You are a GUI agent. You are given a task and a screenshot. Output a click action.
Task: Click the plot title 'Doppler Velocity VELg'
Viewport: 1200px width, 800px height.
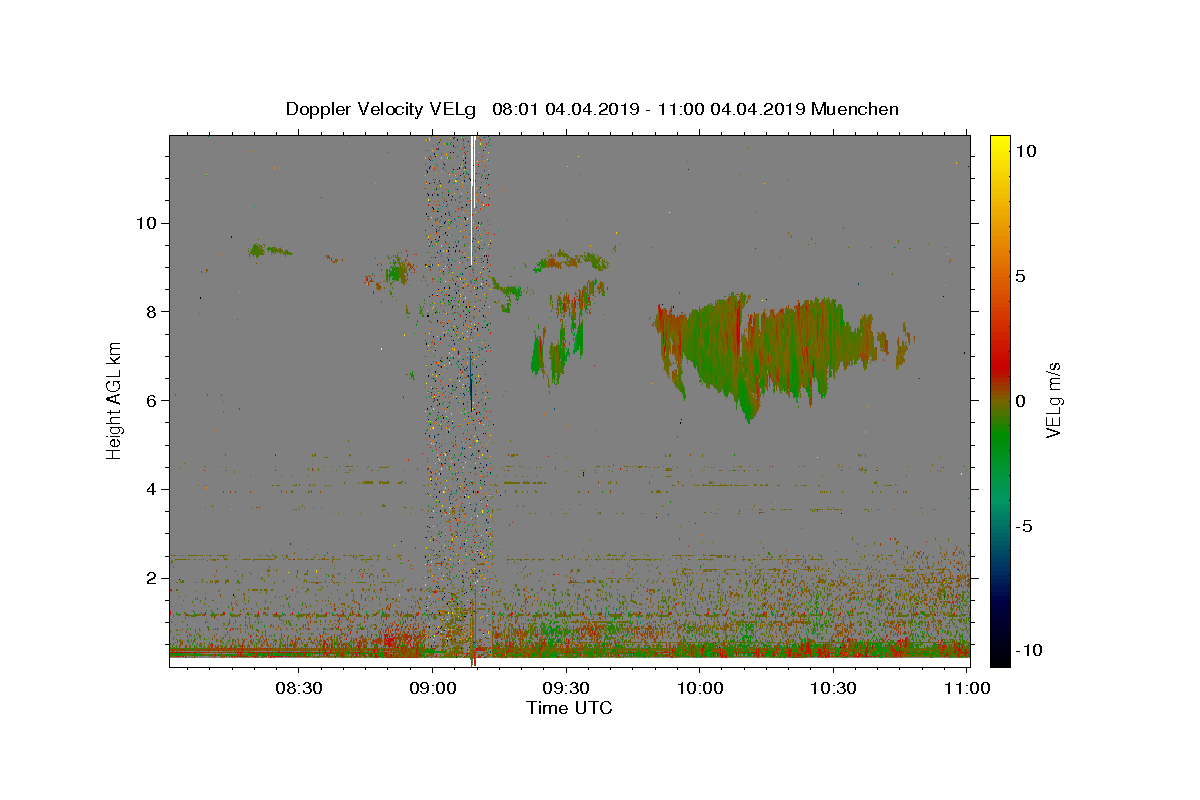tap(381, 109)
